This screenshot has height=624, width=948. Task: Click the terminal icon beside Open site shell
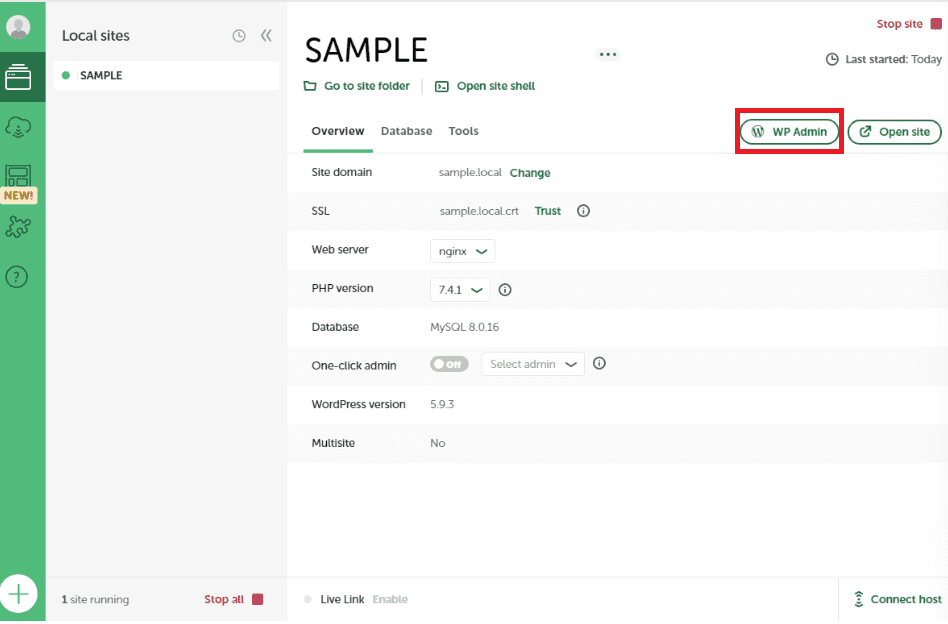[x=442, y=86]
